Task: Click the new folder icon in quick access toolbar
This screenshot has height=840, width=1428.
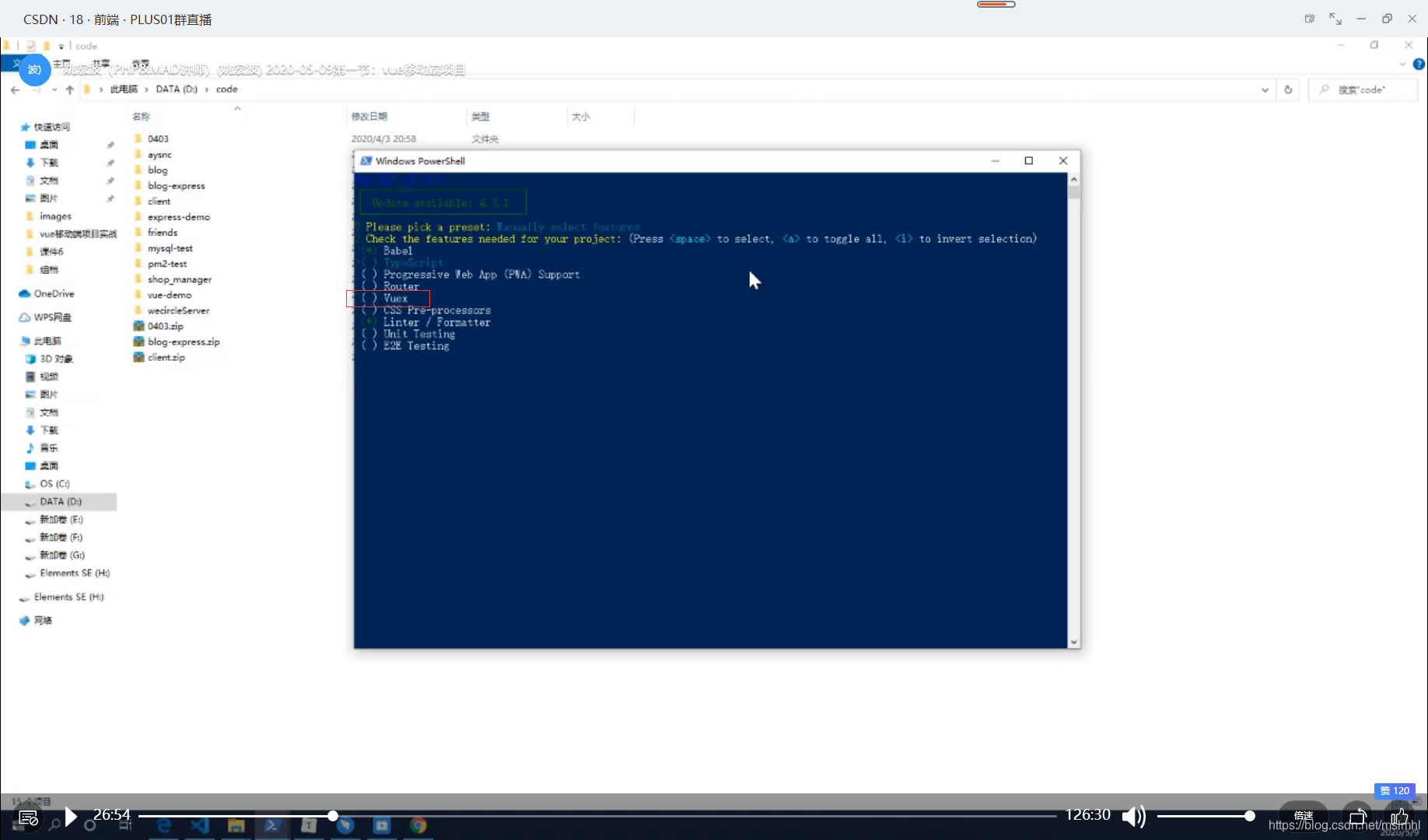Action: point(47,46)
